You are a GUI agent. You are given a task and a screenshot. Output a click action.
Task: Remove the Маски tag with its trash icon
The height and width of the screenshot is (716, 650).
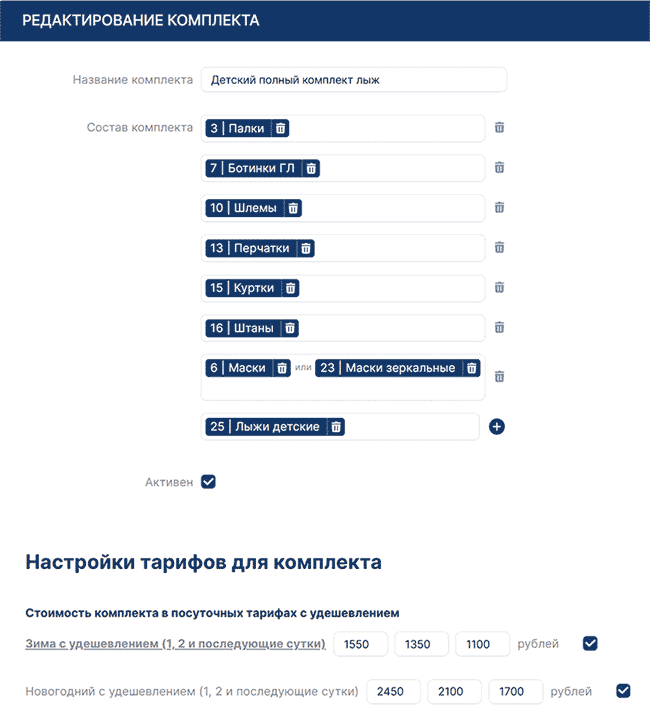[x=282, y=368]
